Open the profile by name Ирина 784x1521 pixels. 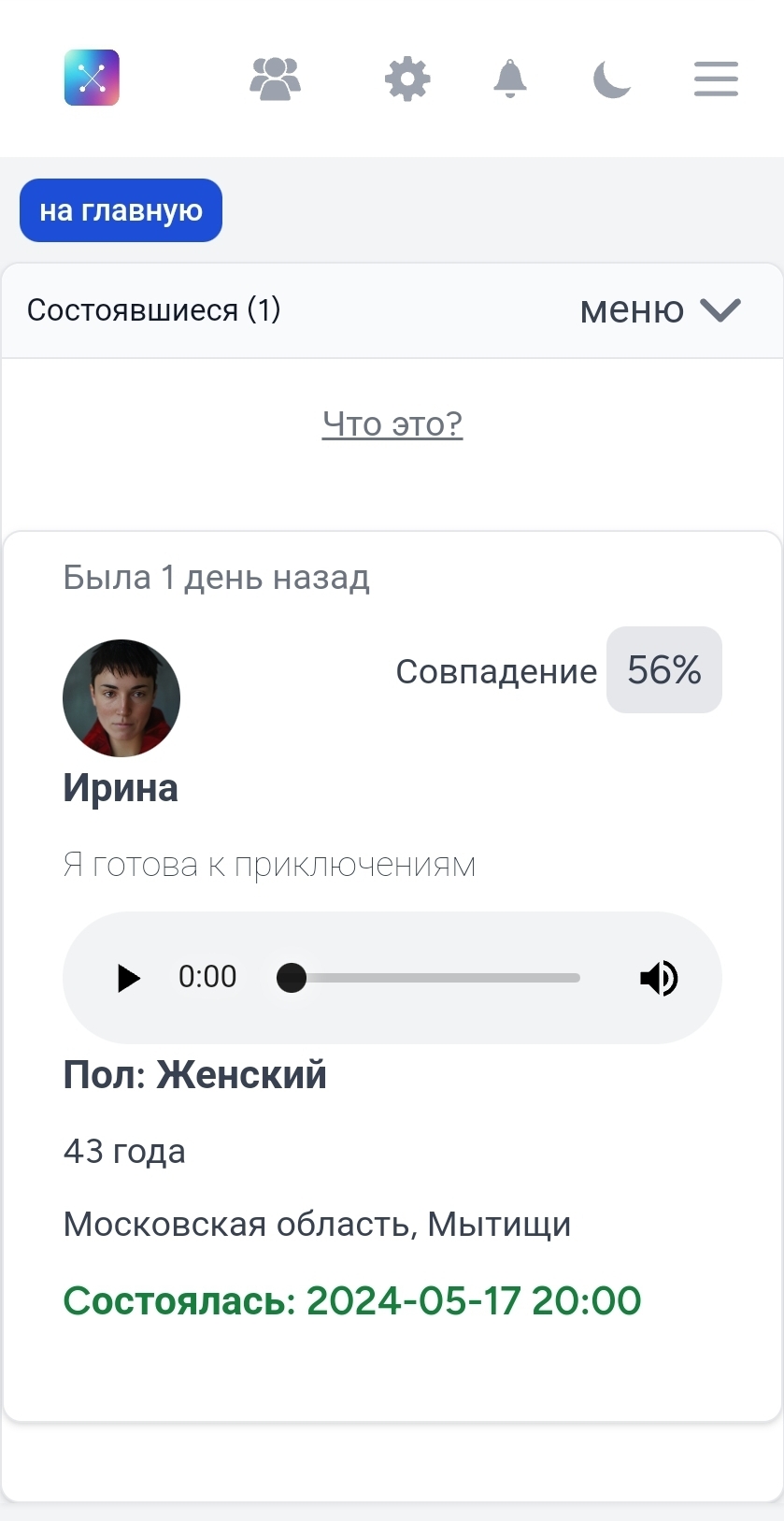coord(121,788)
